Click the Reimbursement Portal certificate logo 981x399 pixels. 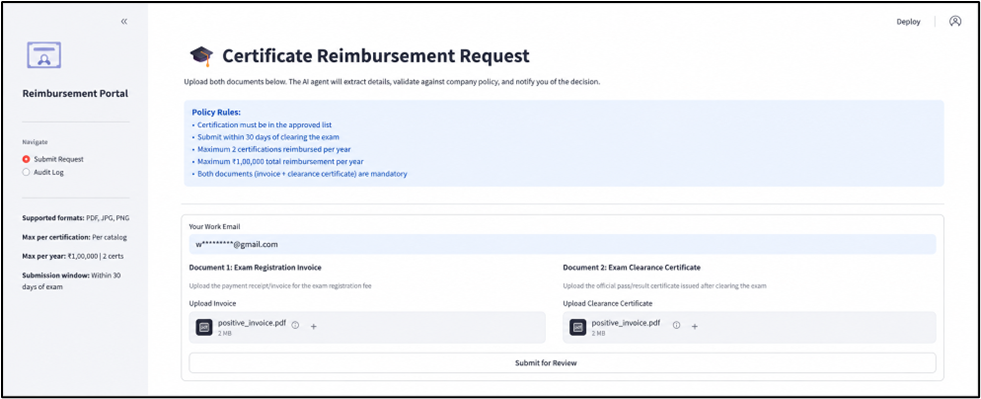point(44,56)
